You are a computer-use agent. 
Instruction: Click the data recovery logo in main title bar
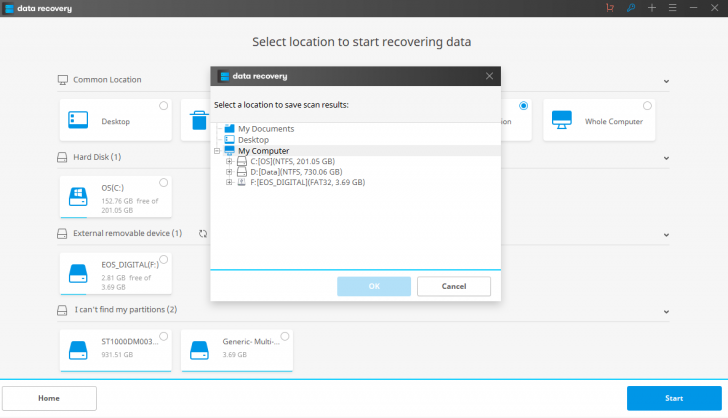(x=9, y=8)
